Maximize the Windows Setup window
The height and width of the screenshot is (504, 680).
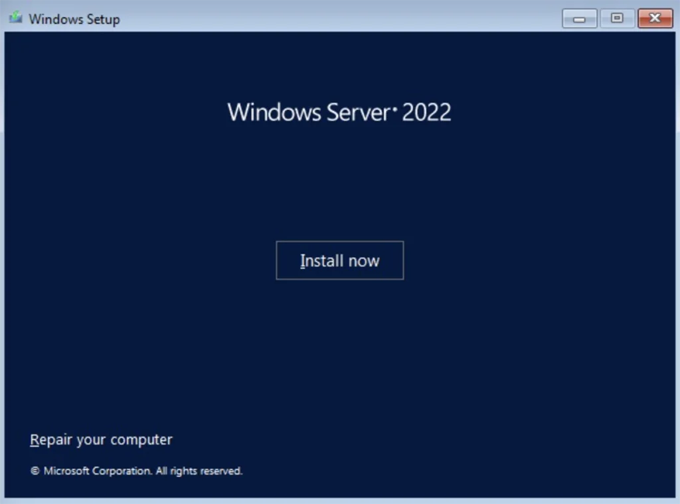(616, 18)
